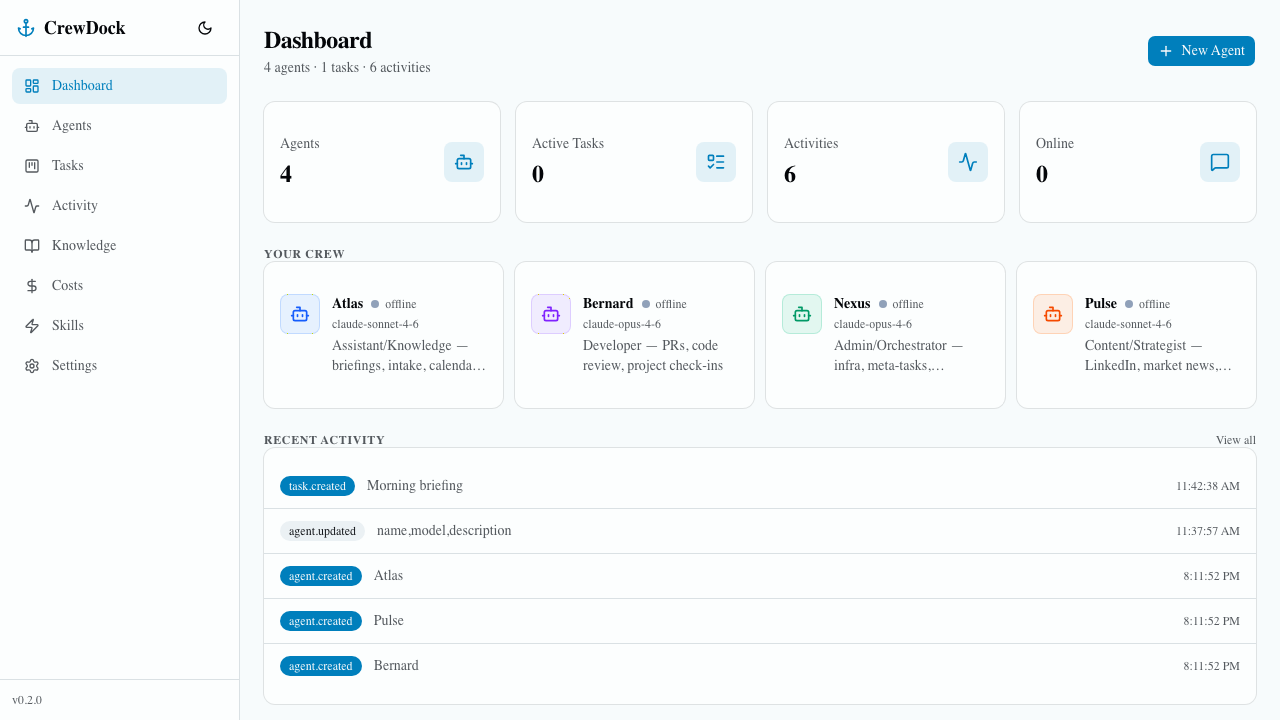
Task: Toggle dark mode with the moon icon
Action: (x=205, y=28)
